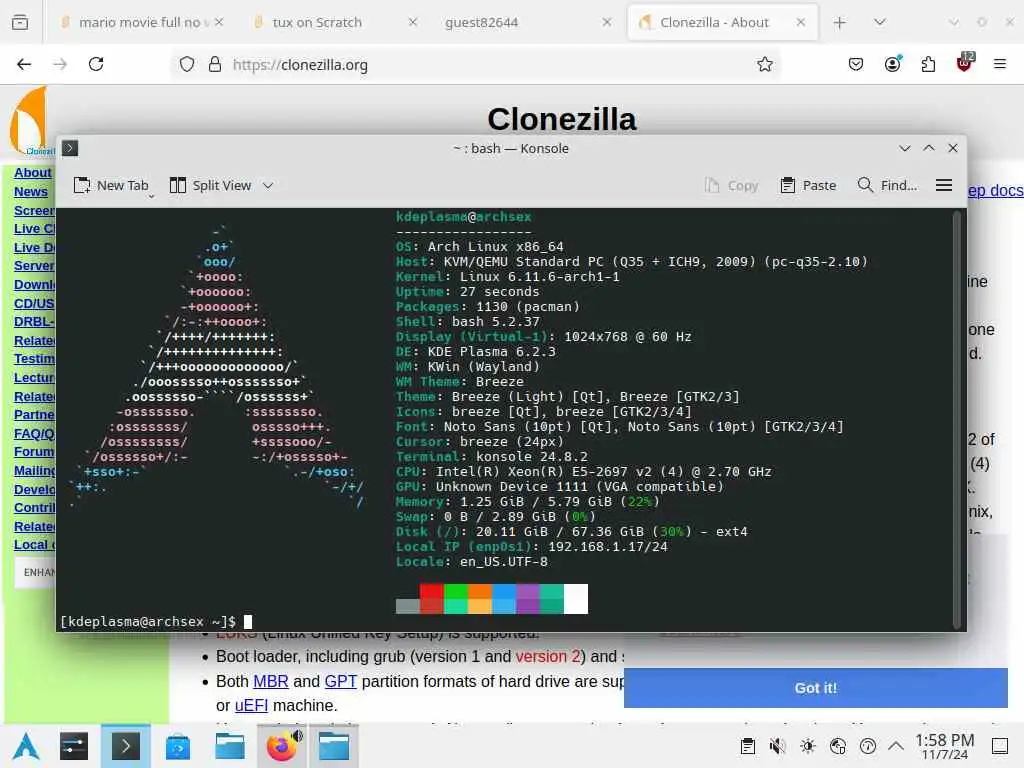Click Paste in Konsole toolbar
1024x768 pixels.
pyautogui.click(x=808, y=185)
